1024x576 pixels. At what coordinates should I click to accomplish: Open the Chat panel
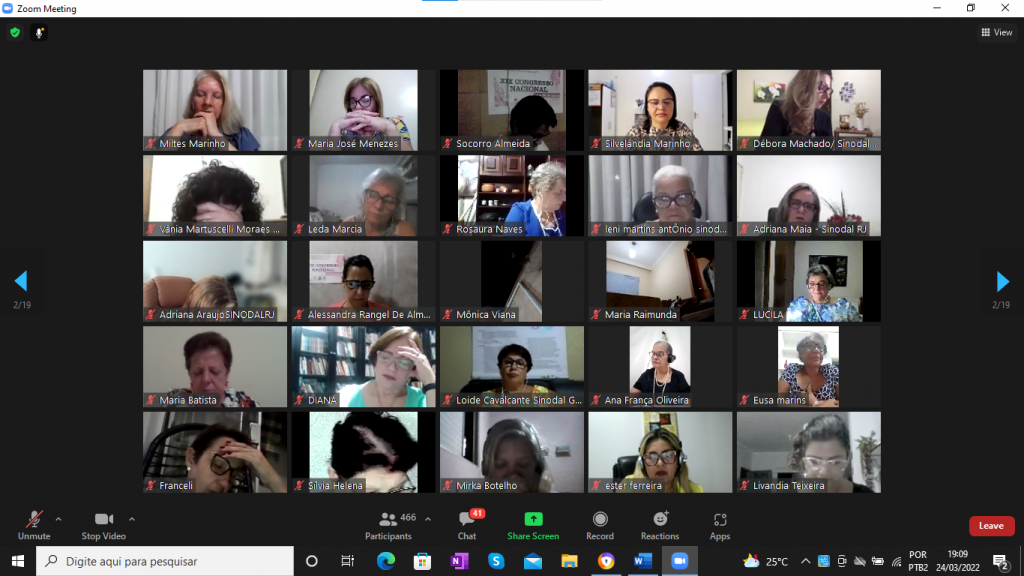tap(467, 524)
